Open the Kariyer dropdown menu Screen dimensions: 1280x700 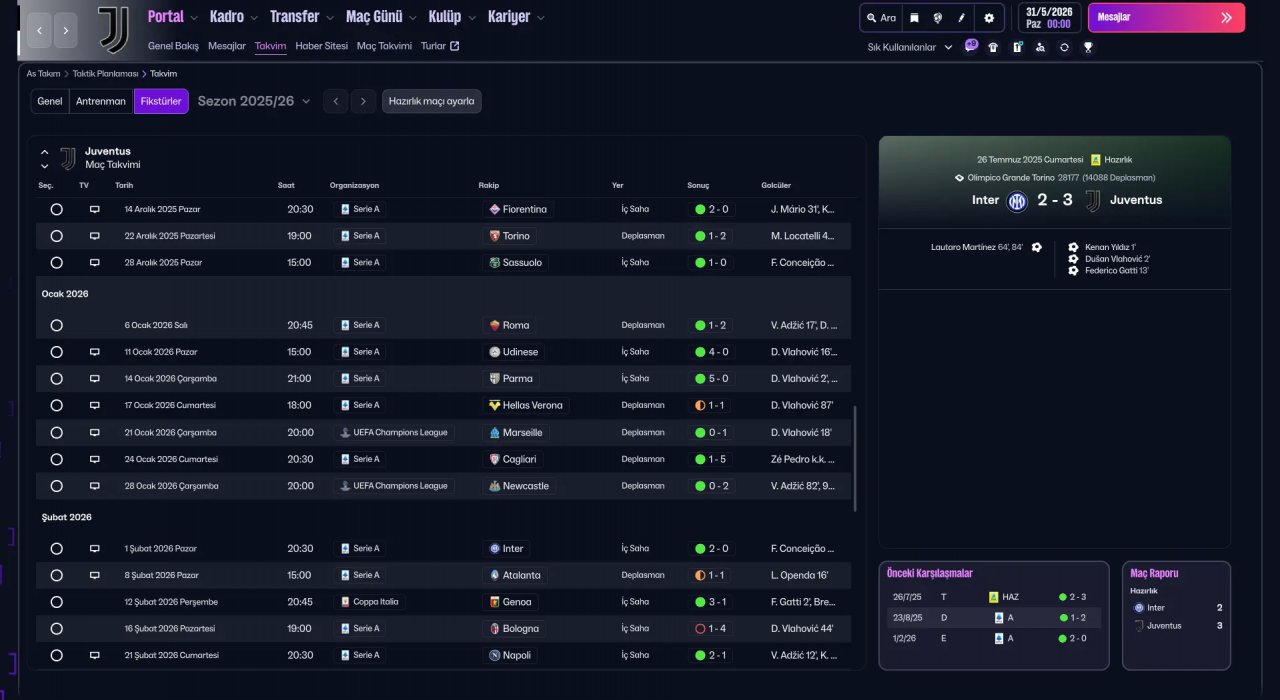[x=516, y=17]
